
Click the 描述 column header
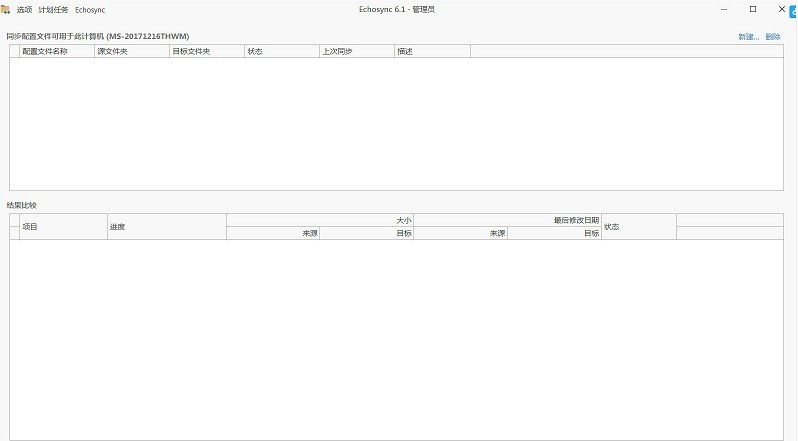(432, 51)
